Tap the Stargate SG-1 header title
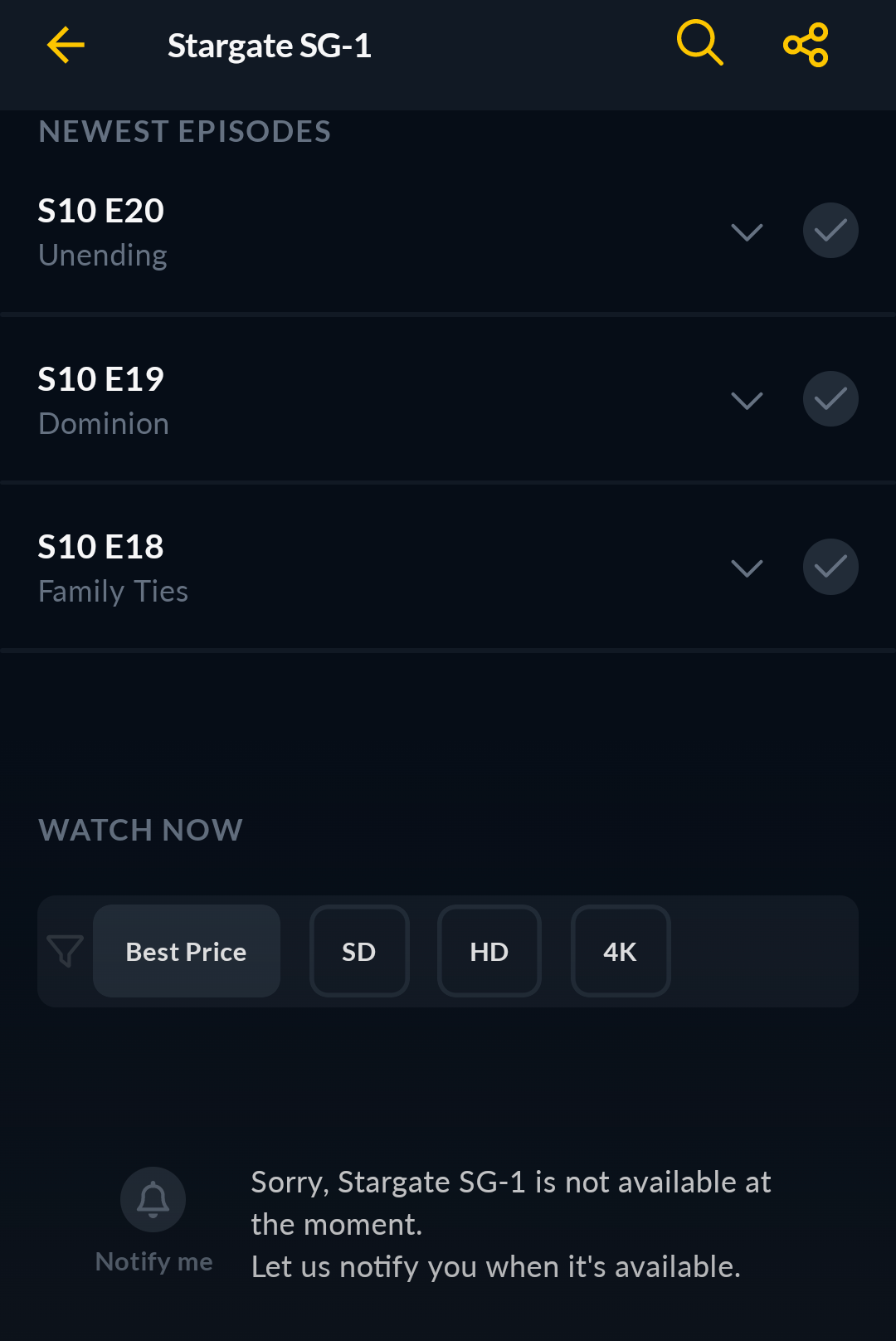Image resolution: width=896 pixels, height=1341 pixels. [270, 46]
